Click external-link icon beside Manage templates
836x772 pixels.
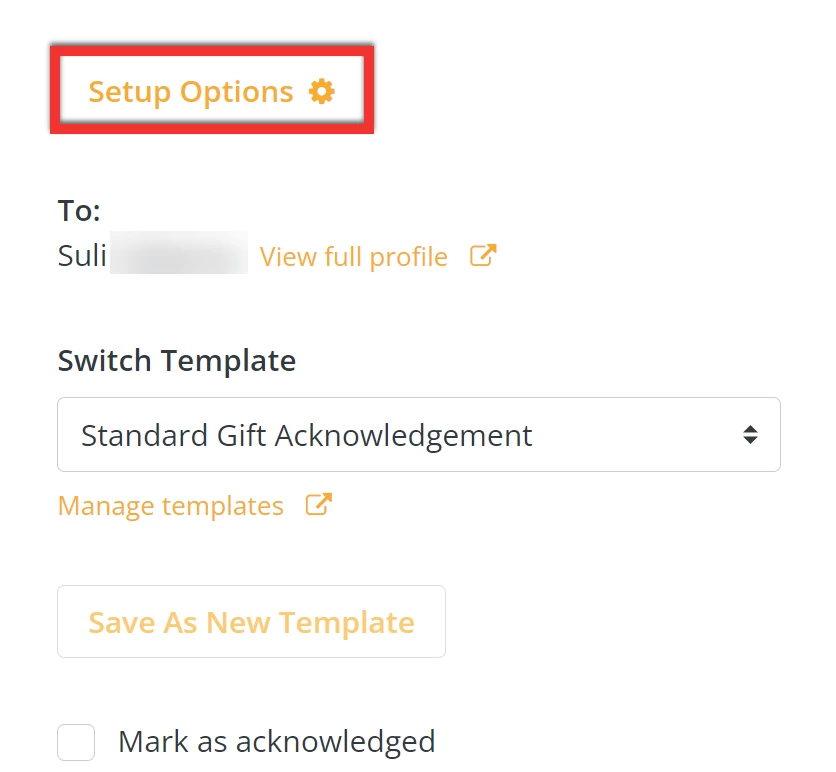[x=318, y=505]
